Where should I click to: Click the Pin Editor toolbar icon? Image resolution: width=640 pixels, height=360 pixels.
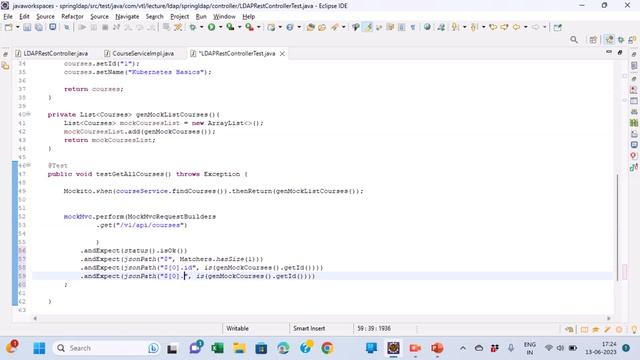558,27
